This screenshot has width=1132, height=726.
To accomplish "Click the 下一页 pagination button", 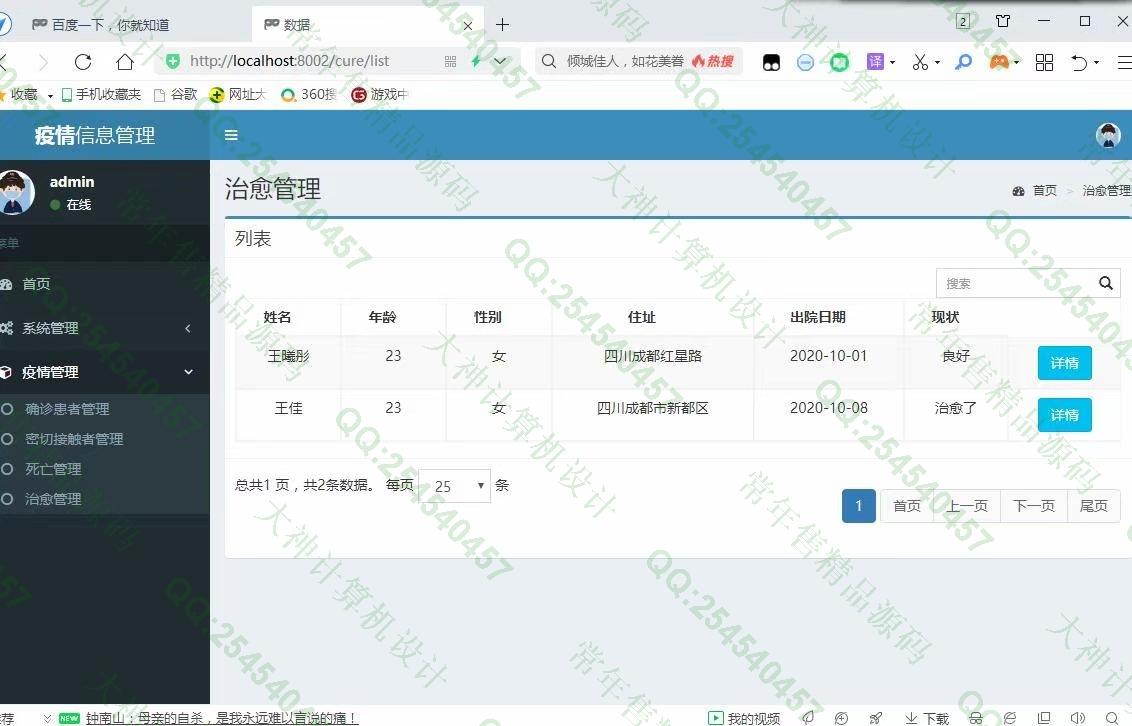I will [x=1034, y=506].
